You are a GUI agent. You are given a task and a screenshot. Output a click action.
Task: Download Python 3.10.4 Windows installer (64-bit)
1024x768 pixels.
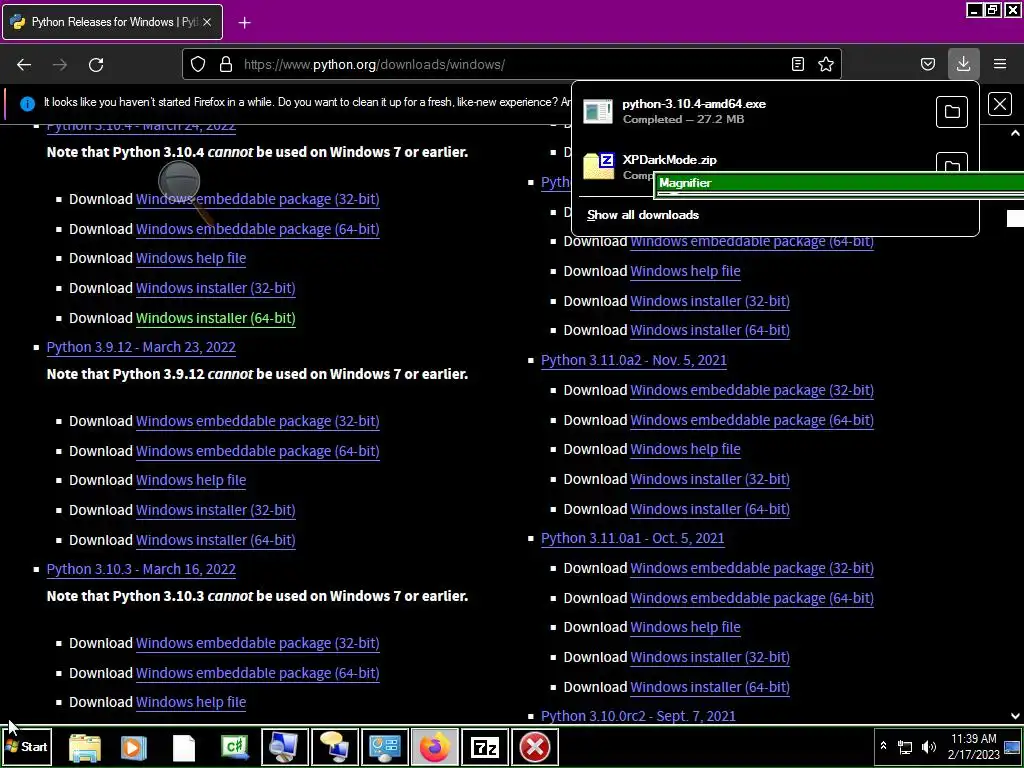coord(216,318)
